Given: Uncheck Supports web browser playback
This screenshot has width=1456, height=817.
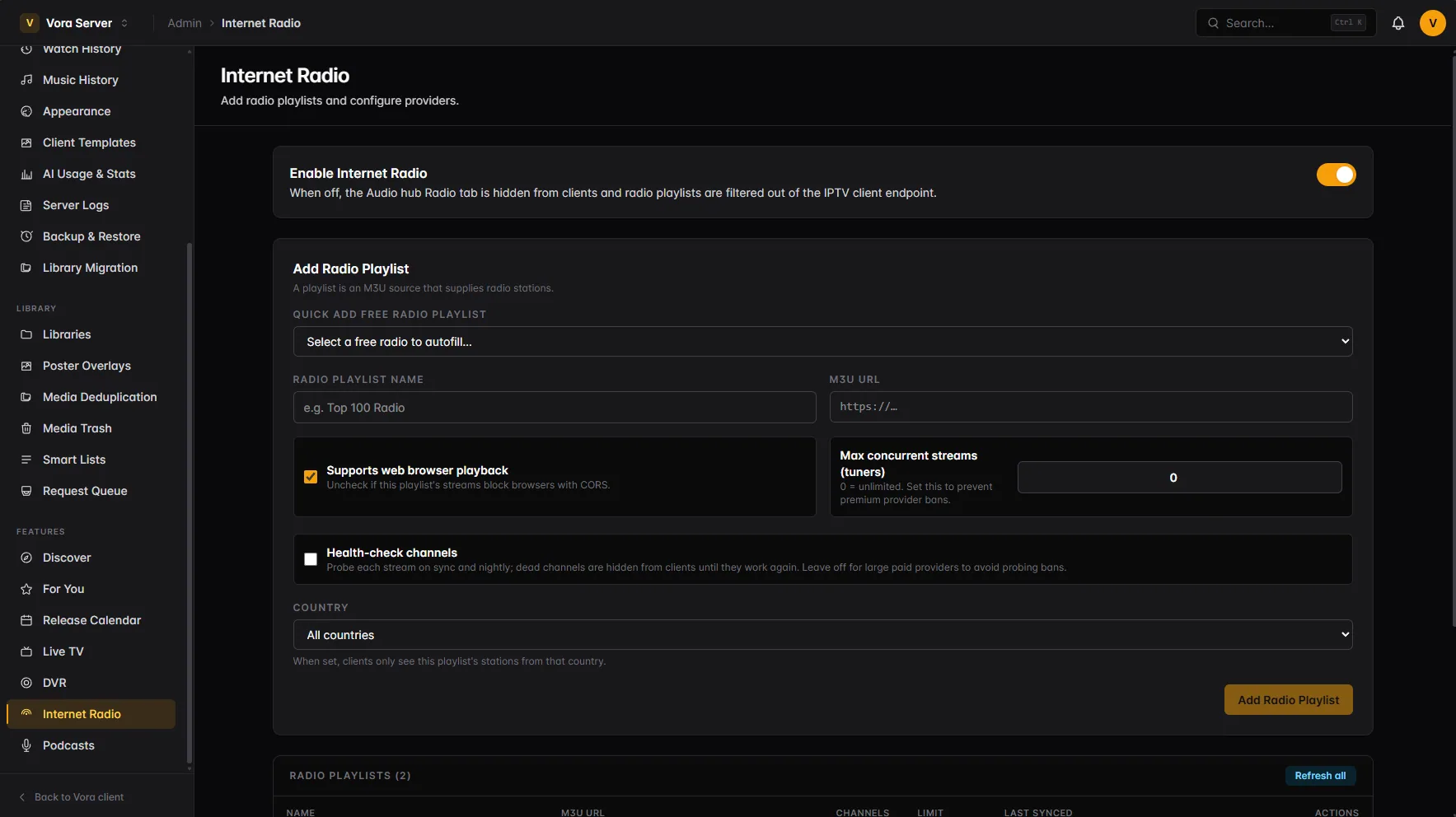Looking at the screenshot, I should pos(311,477).
